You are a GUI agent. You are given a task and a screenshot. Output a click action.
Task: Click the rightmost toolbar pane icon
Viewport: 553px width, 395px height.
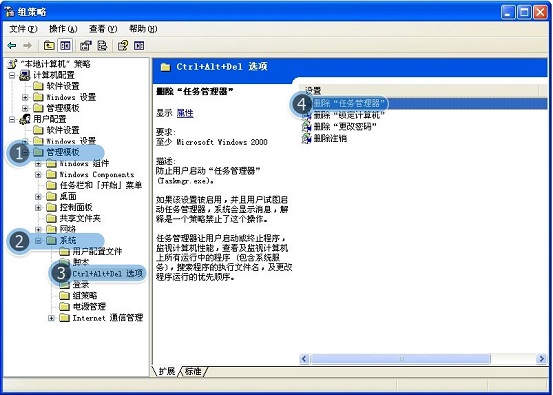(139, 45)
